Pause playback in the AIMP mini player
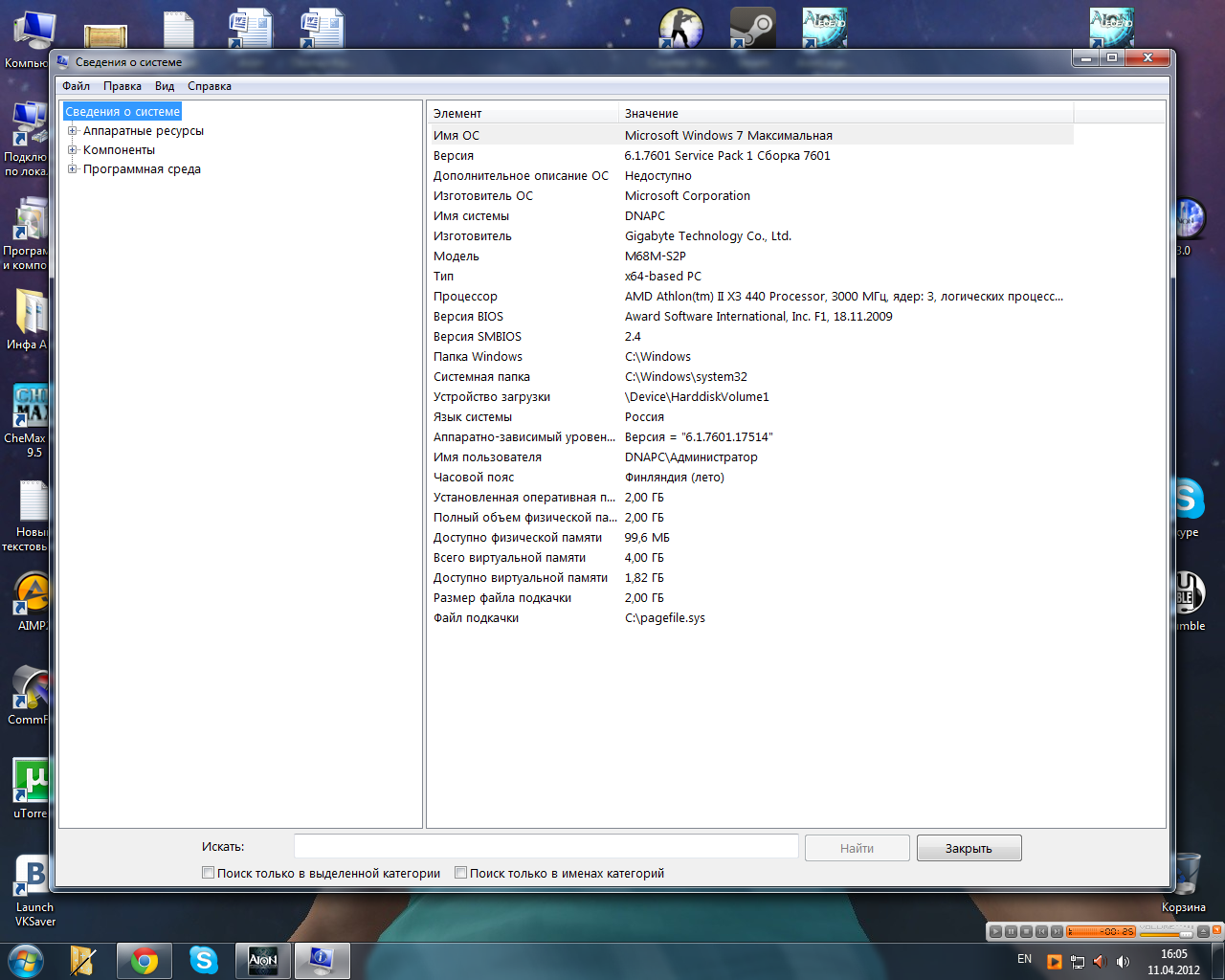Screen dimensions: 1225x980 pyautogui.click(x=1011, y=931)
